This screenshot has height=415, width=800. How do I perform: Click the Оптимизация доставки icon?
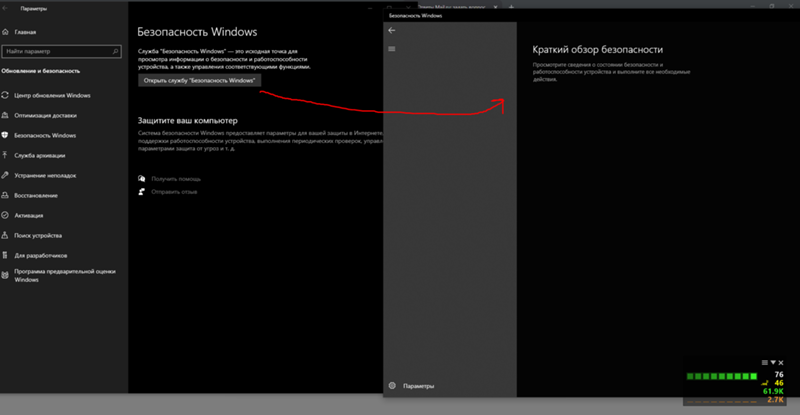click(5, 115)
